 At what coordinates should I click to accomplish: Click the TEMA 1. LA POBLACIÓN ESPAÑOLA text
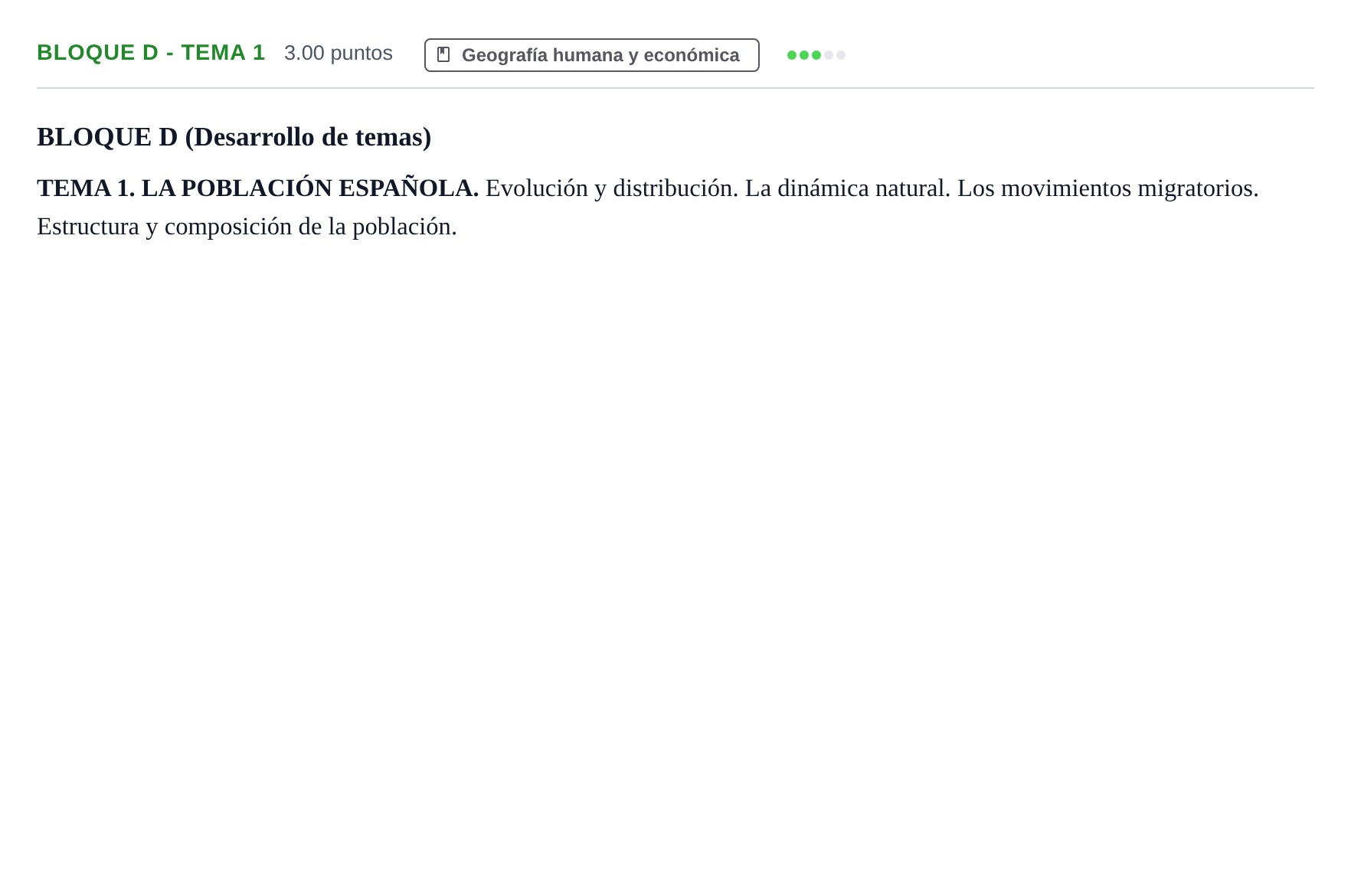coord(258,188)
